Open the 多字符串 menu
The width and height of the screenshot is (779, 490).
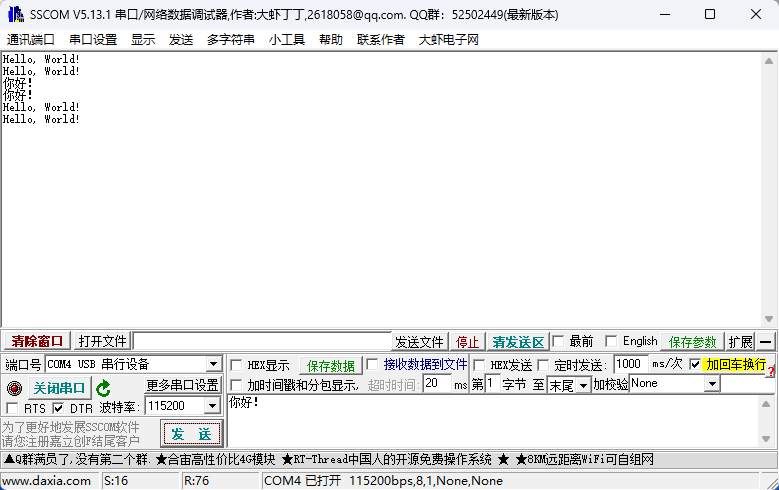(x=231, y=40)
